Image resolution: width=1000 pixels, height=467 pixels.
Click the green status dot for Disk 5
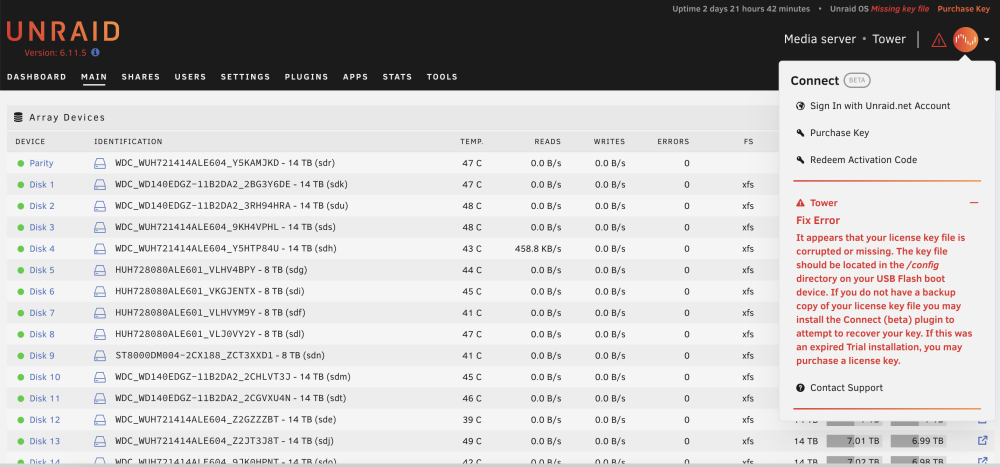20,270
